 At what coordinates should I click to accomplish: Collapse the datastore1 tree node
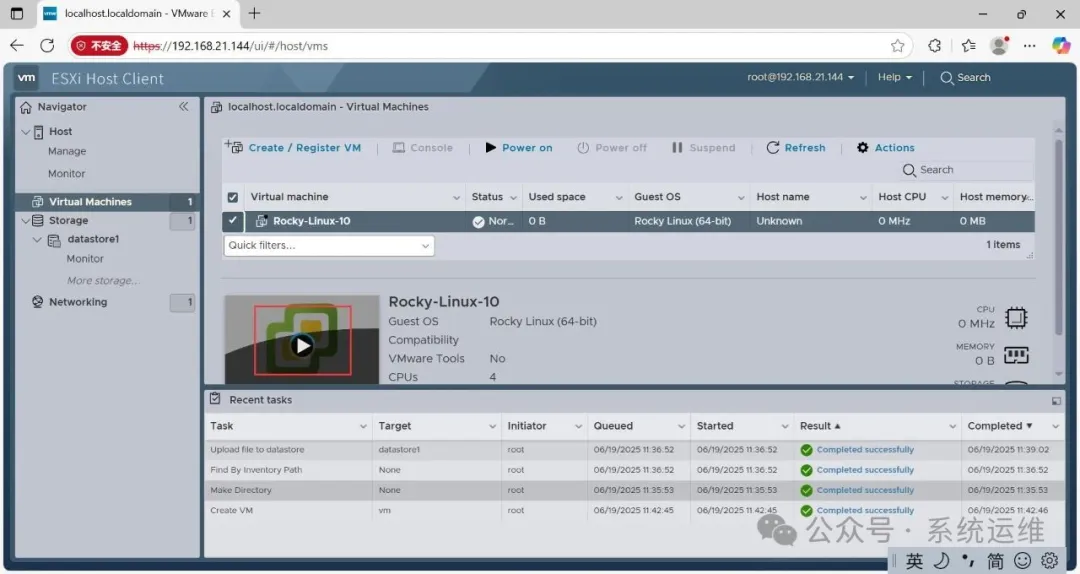coord(37,240)
